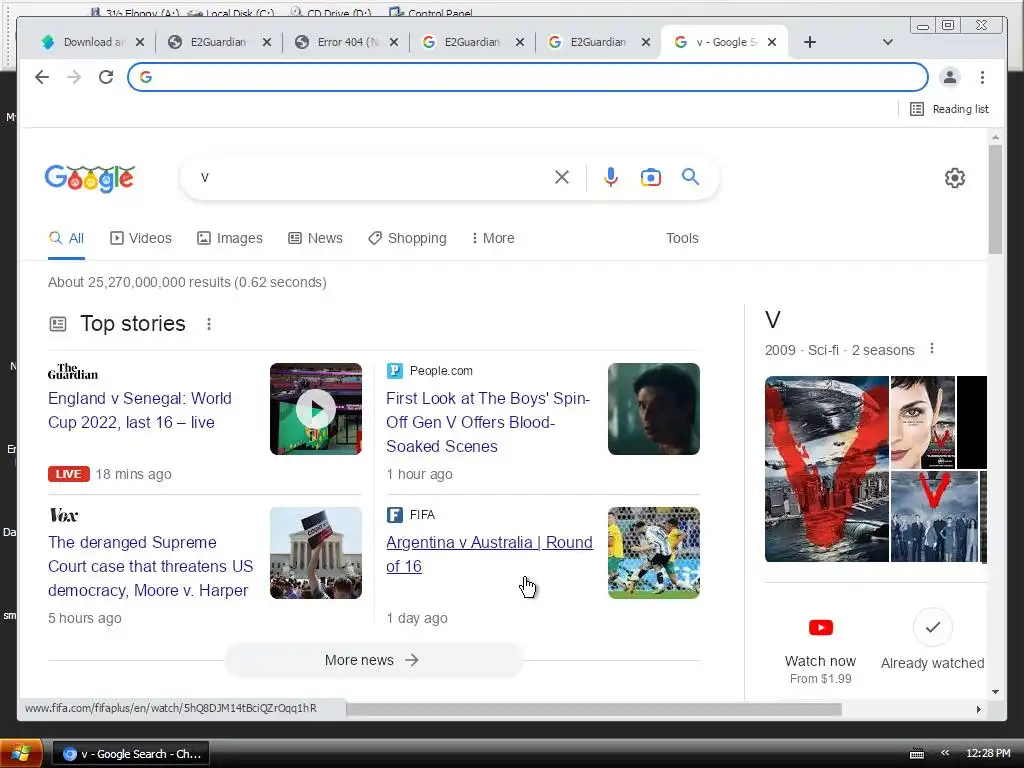This screenshot has height=768, width=1024.
Task: Clear the search query with X
Action: click(x=562, y=177)
